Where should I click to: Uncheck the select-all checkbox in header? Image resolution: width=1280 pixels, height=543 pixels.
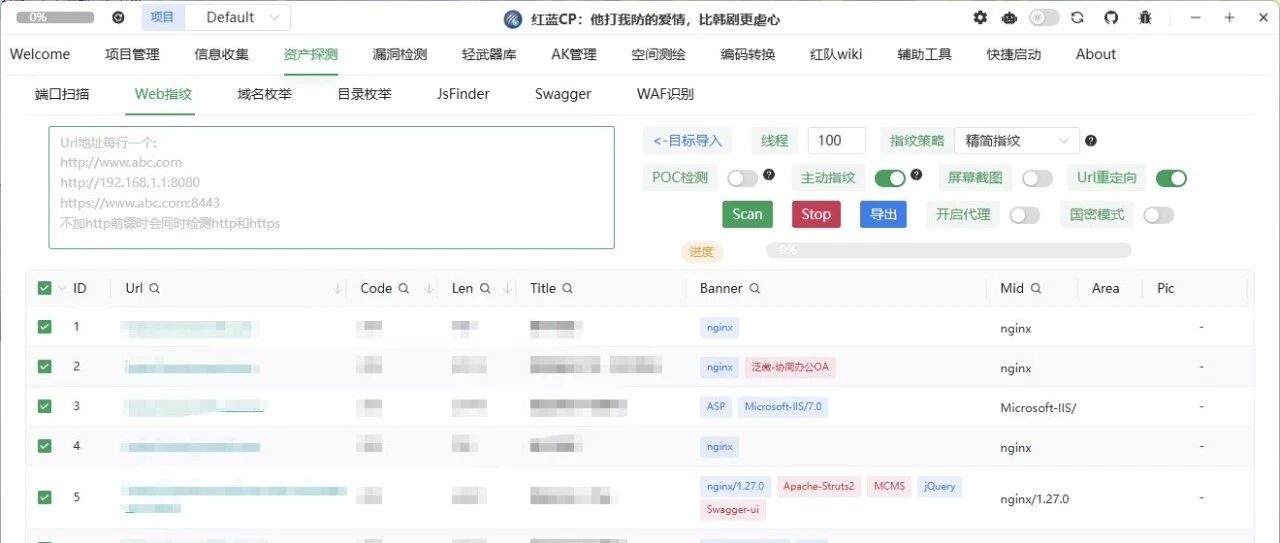coord(44,288)
